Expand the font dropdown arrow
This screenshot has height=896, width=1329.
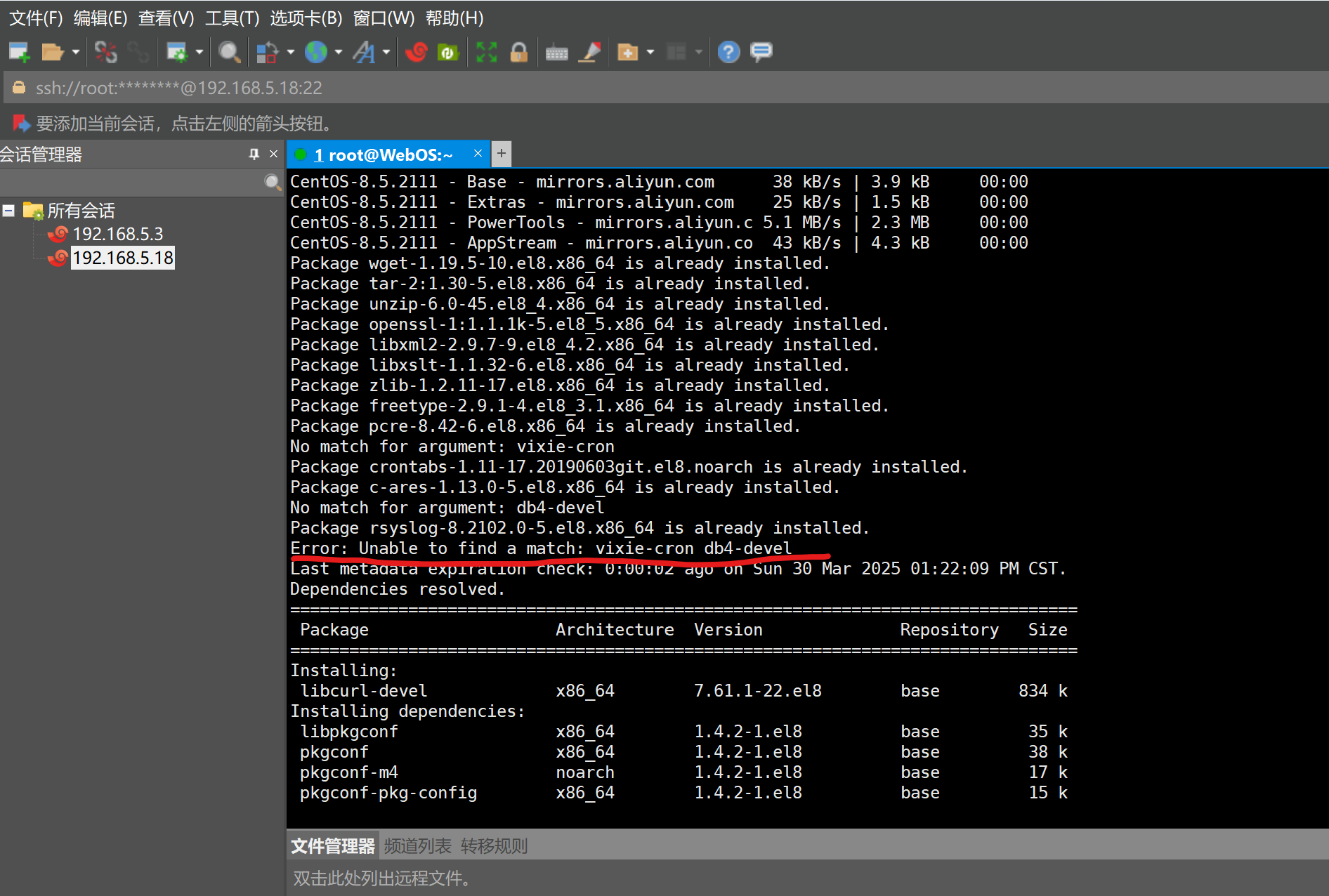pos(386,52)
